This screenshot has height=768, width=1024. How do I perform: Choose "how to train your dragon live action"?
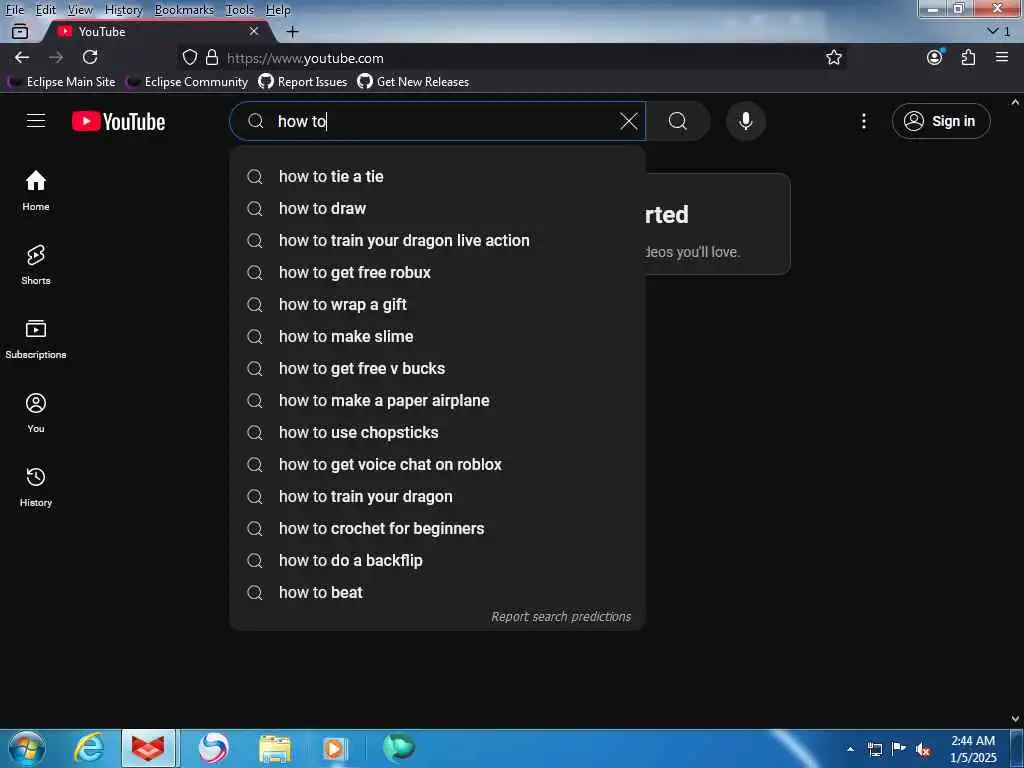438,240
